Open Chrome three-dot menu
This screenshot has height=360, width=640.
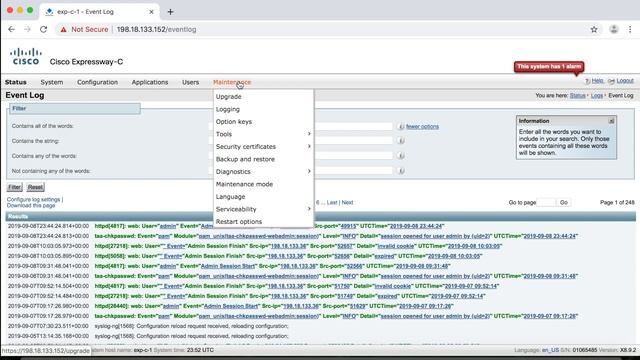(630, 29)
